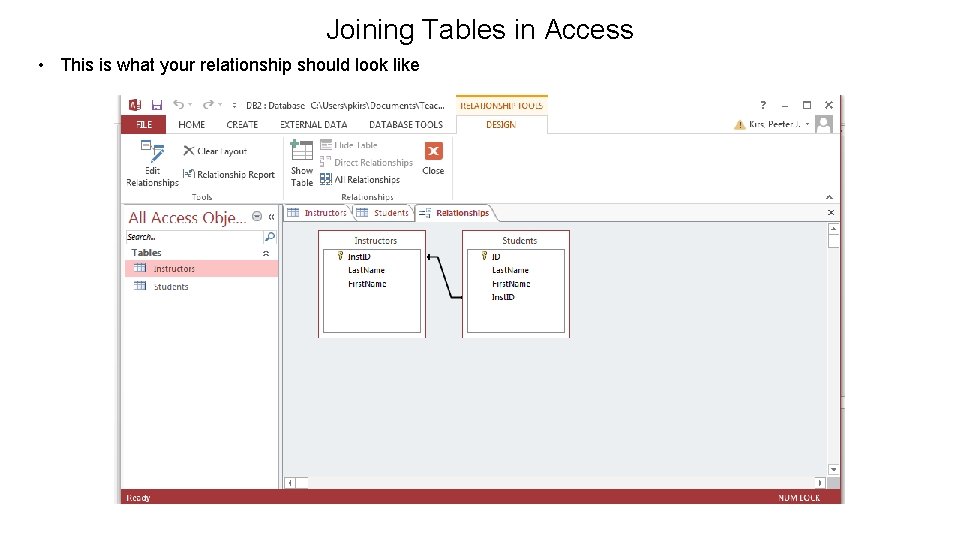This screenshot has height=540, width=960.
Task: Click the Save icon in quick access toolbar
Action: [x=157, y=105]
